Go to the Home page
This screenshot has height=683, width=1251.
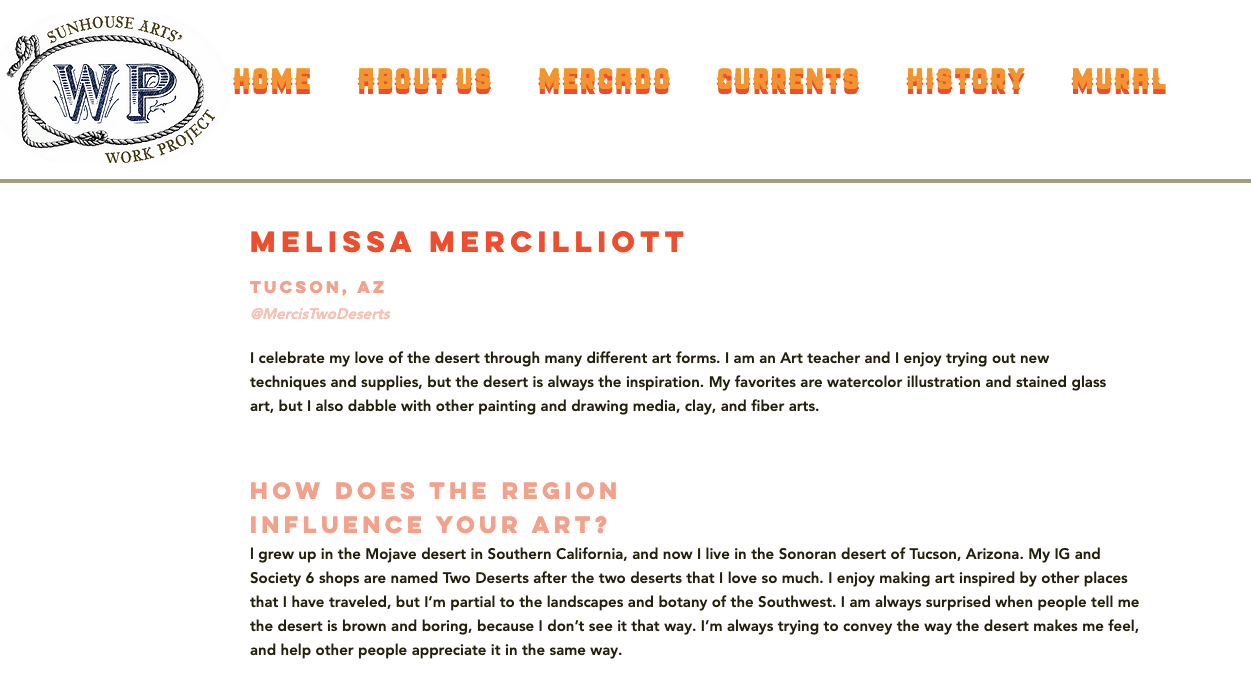click(272, 81)
